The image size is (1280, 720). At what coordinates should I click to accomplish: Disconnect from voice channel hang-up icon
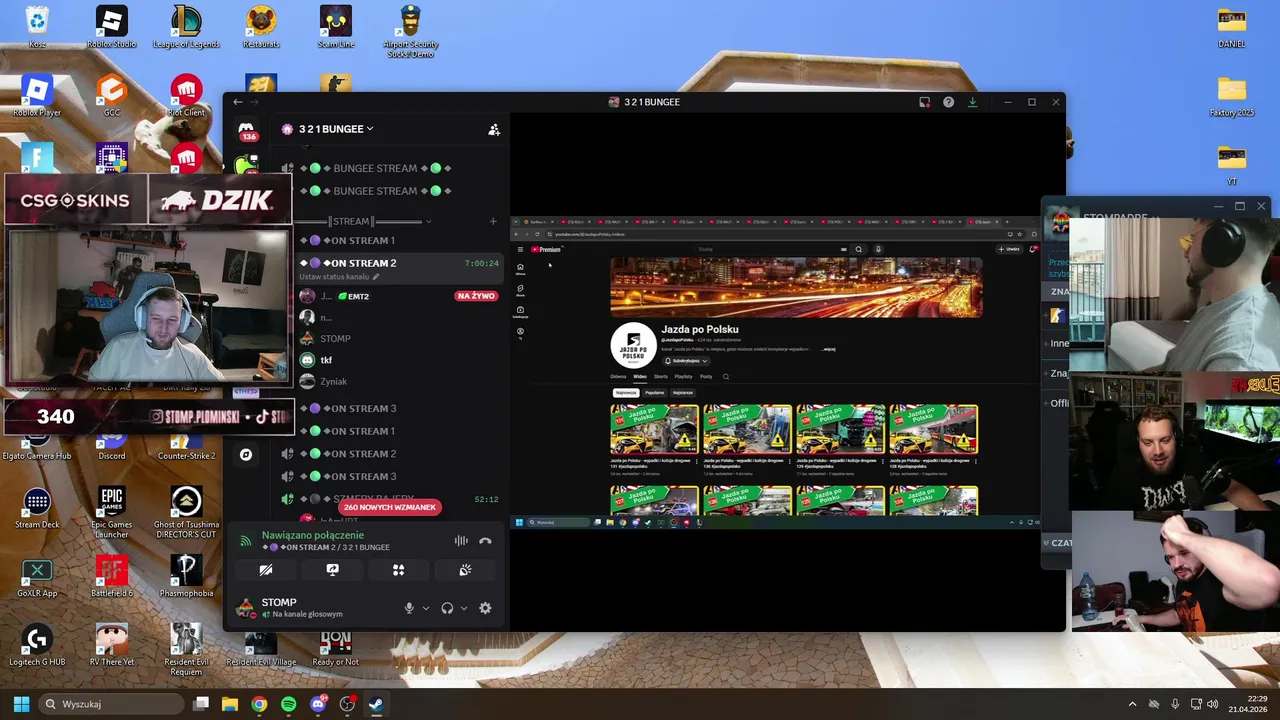click(485, 541)
